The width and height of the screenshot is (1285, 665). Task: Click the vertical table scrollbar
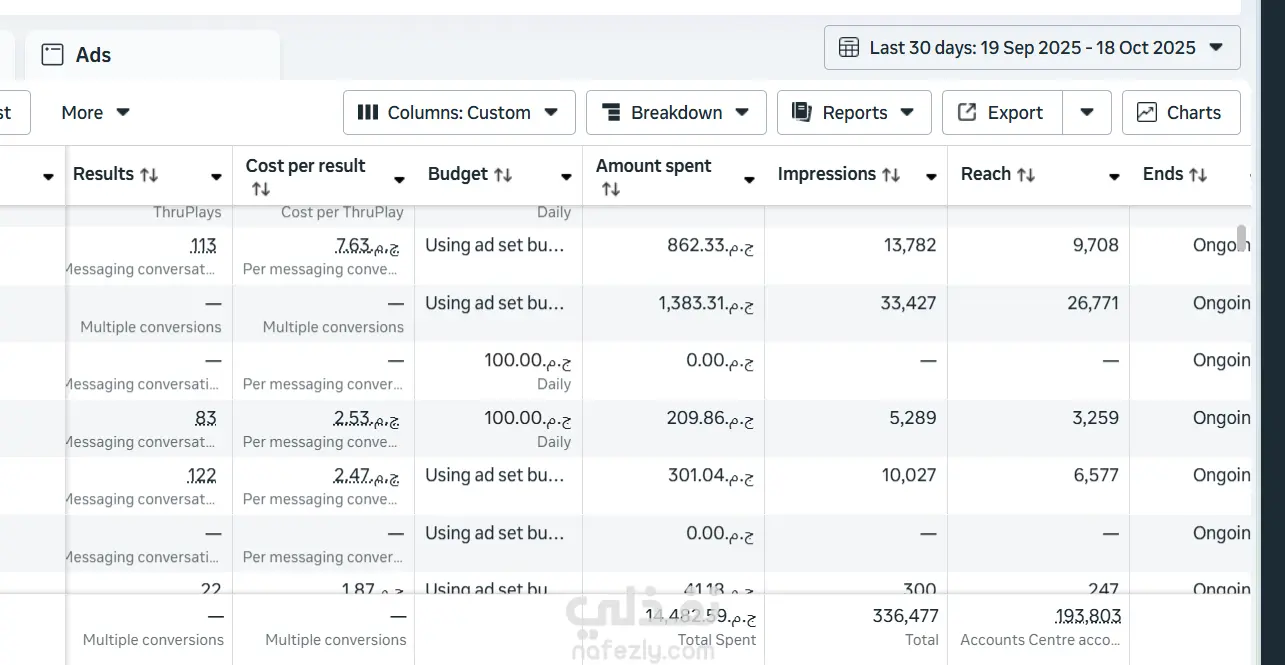pyautogui.click(x=1241, y=238)
